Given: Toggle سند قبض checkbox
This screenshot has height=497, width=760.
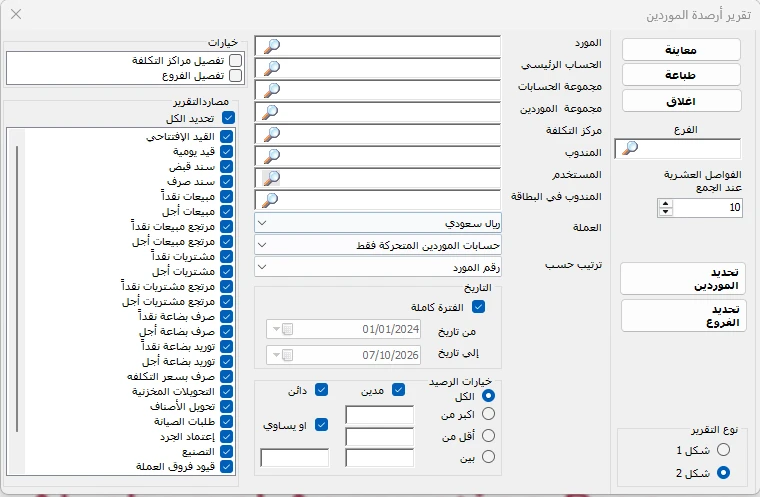Looking at the screenshot, I should (x=226, y=167).
